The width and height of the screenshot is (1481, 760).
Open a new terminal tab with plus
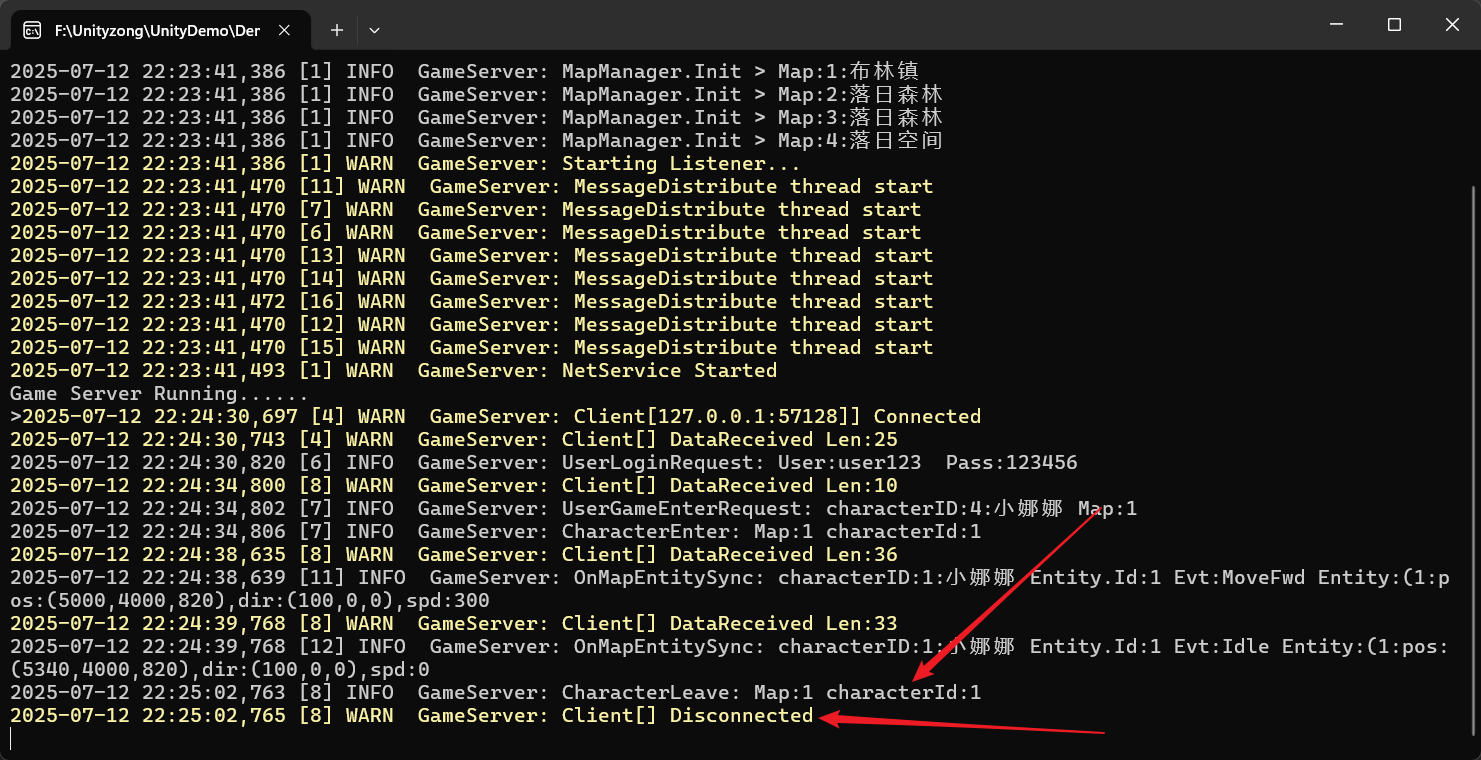click(x=337, y=30)
